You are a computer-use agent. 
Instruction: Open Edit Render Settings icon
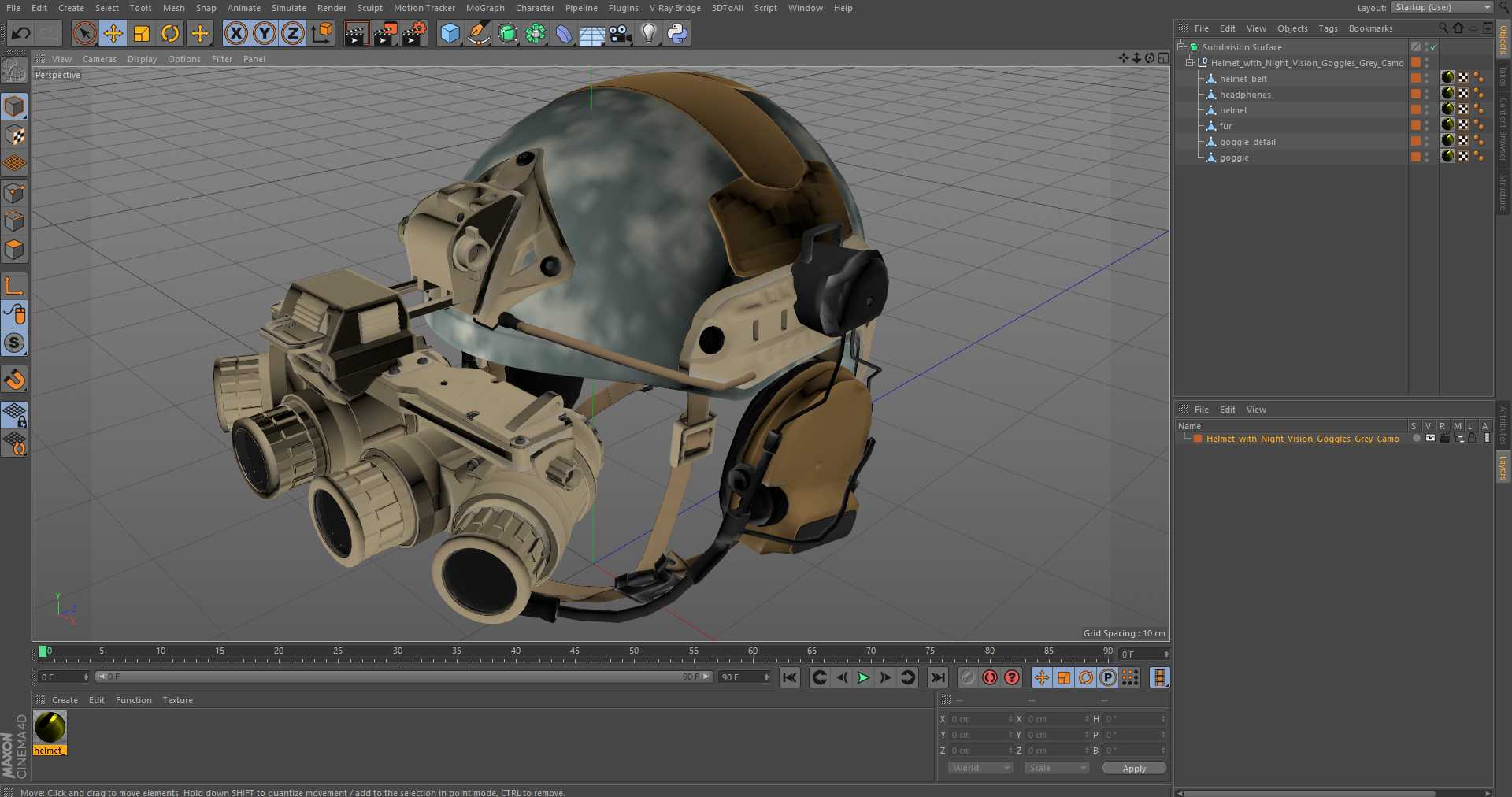click(x=414, y=33)
